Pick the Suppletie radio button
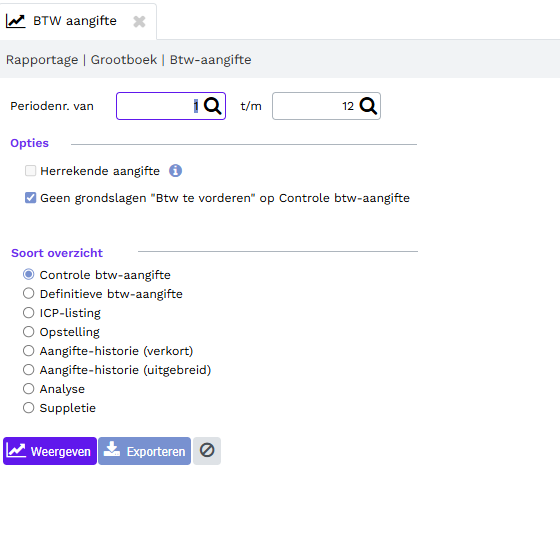The width and height of the screenshot is (560, 538). coord(29,408)
